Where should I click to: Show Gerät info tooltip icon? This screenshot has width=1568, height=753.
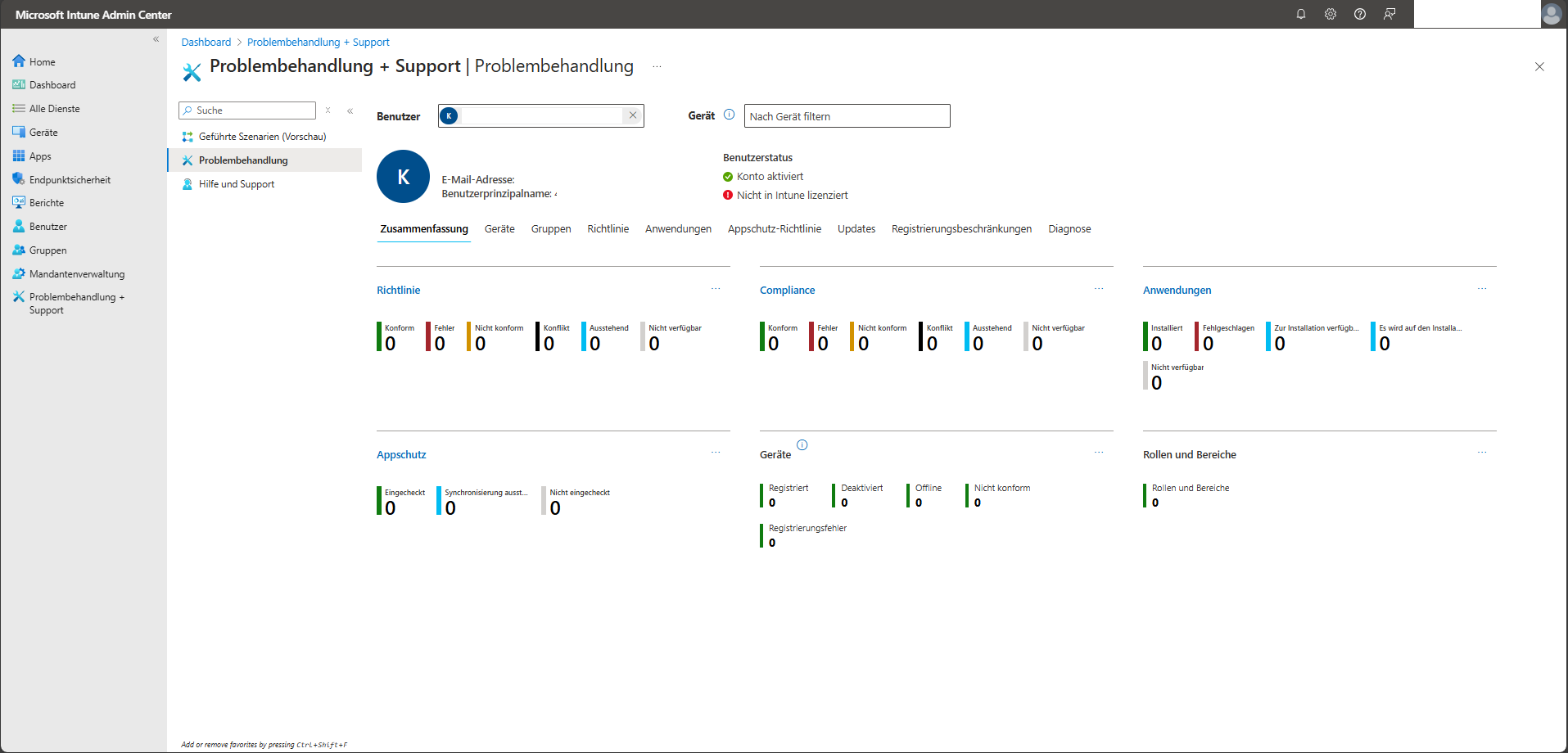(729, 115)
